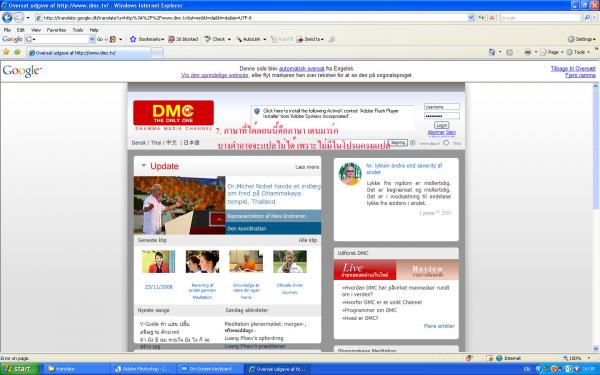Viewport: 600px width, 375px height.
Task: Click the 'Tilbage til Oversæt' link
Action: pos(573,68)
